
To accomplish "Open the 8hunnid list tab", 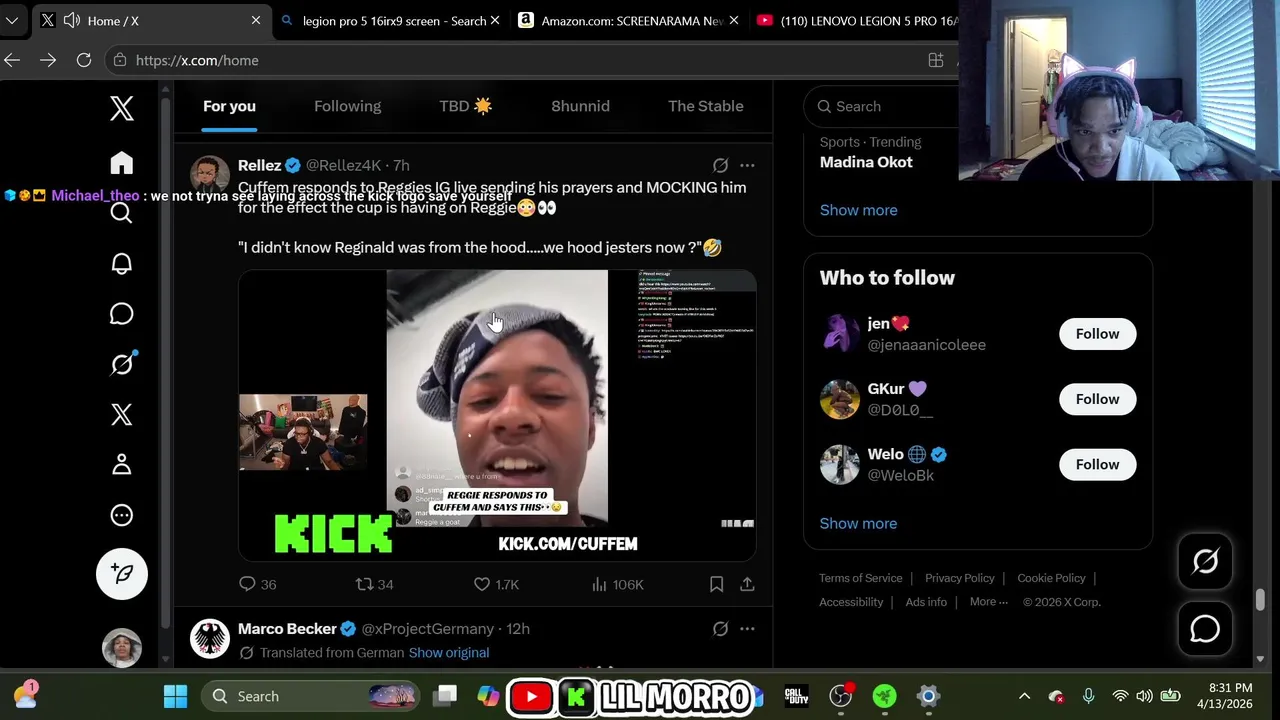I will [580, 106].
